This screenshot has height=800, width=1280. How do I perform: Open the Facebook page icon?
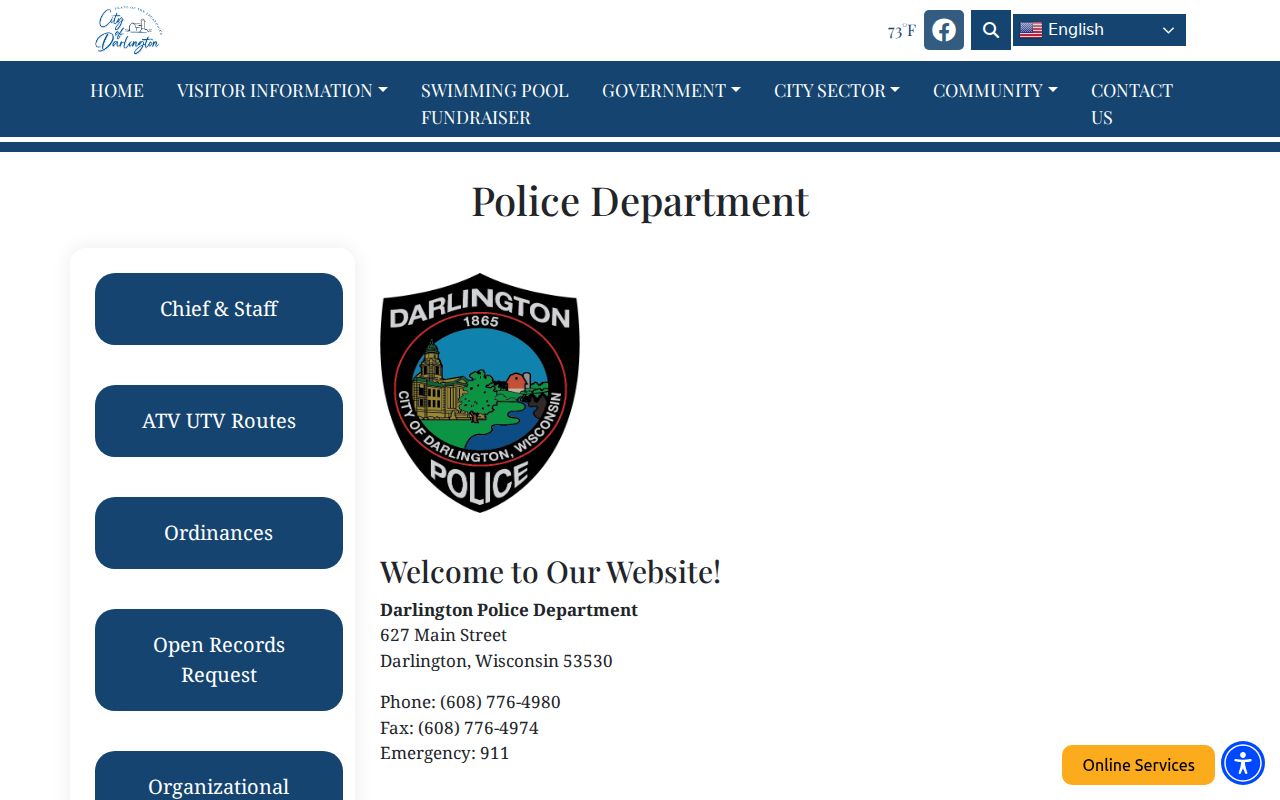pos(944,30)
